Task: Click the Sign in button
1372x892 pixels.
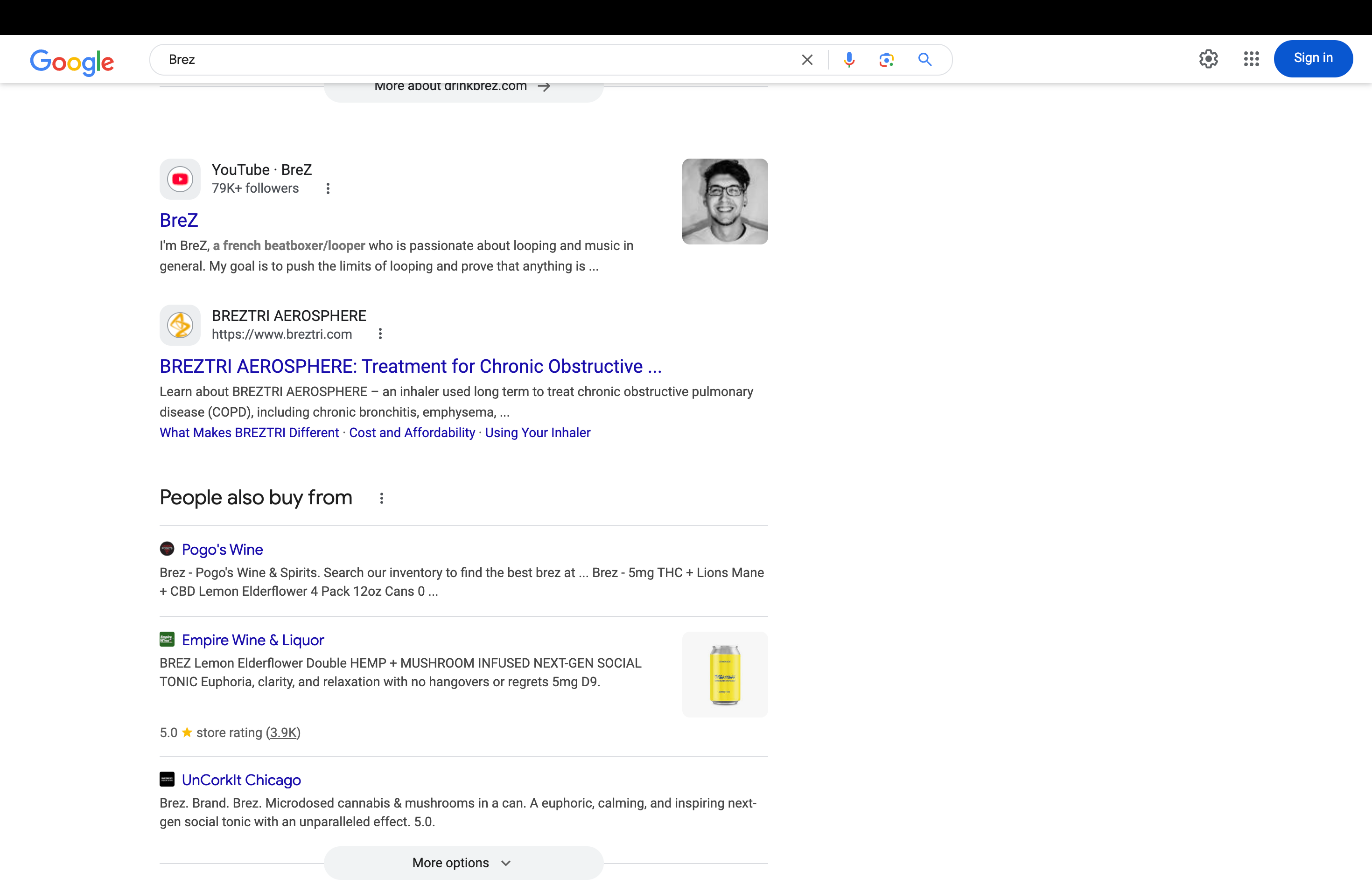Action: [1313, 58]
